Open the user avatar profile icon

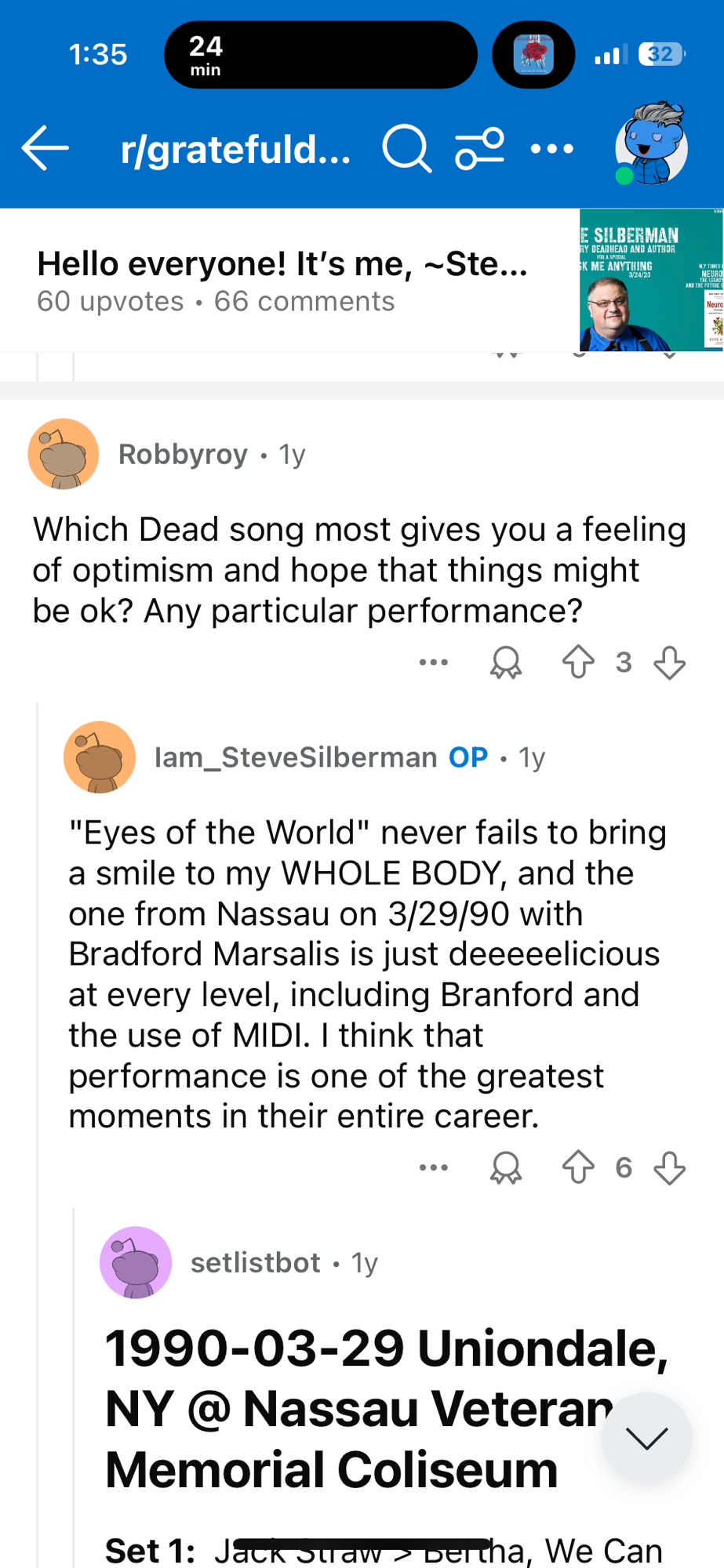tap(650, 145)
